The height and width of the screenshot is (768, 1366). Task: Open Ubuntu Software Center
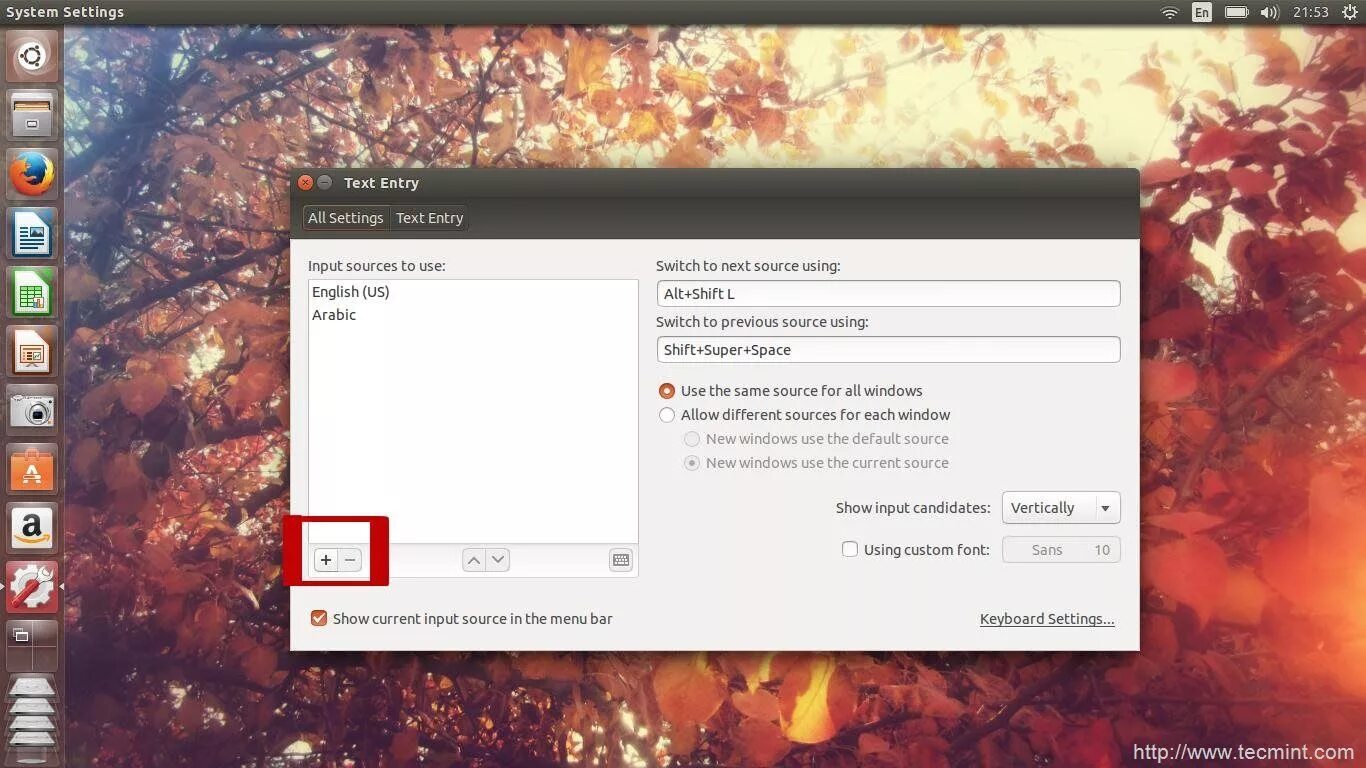32,470
